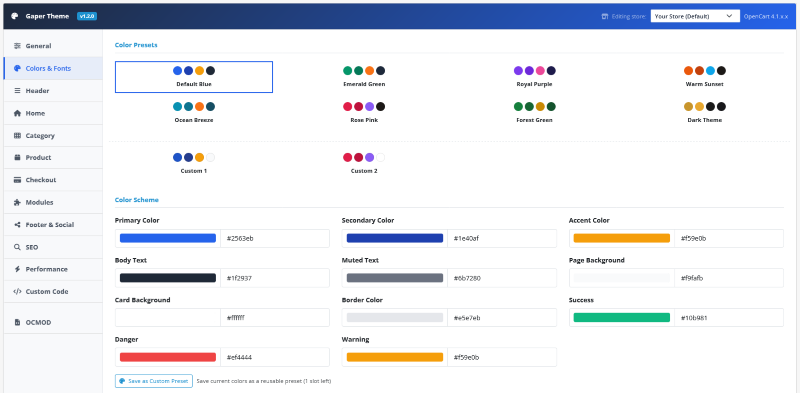
Task: Apply the Warm Sunset preset
Action: [x=705, y=77]
